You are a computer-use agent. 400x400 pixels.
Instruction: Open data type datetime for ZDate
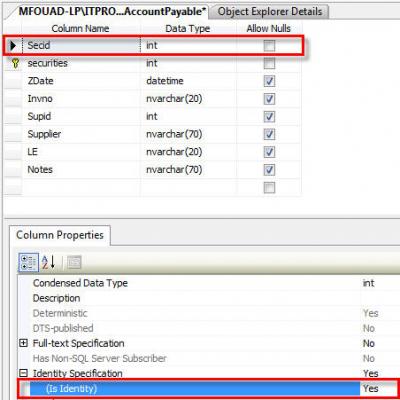[189, 81]
